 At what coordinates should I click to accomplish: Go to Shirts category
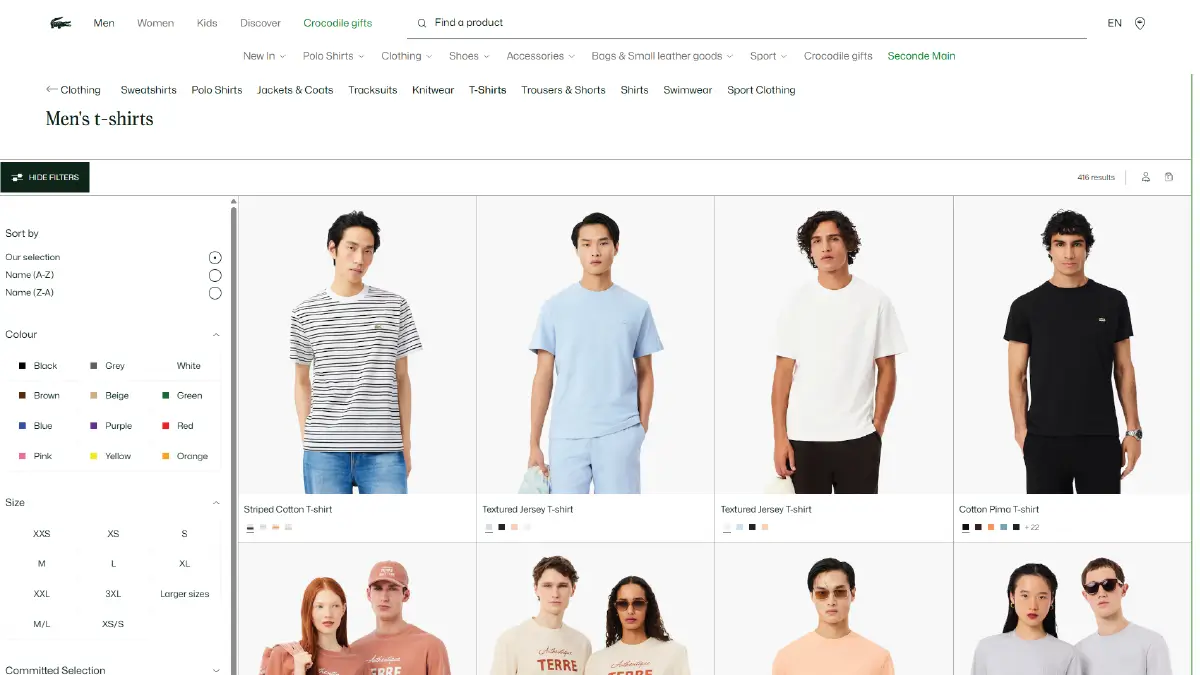634,90
